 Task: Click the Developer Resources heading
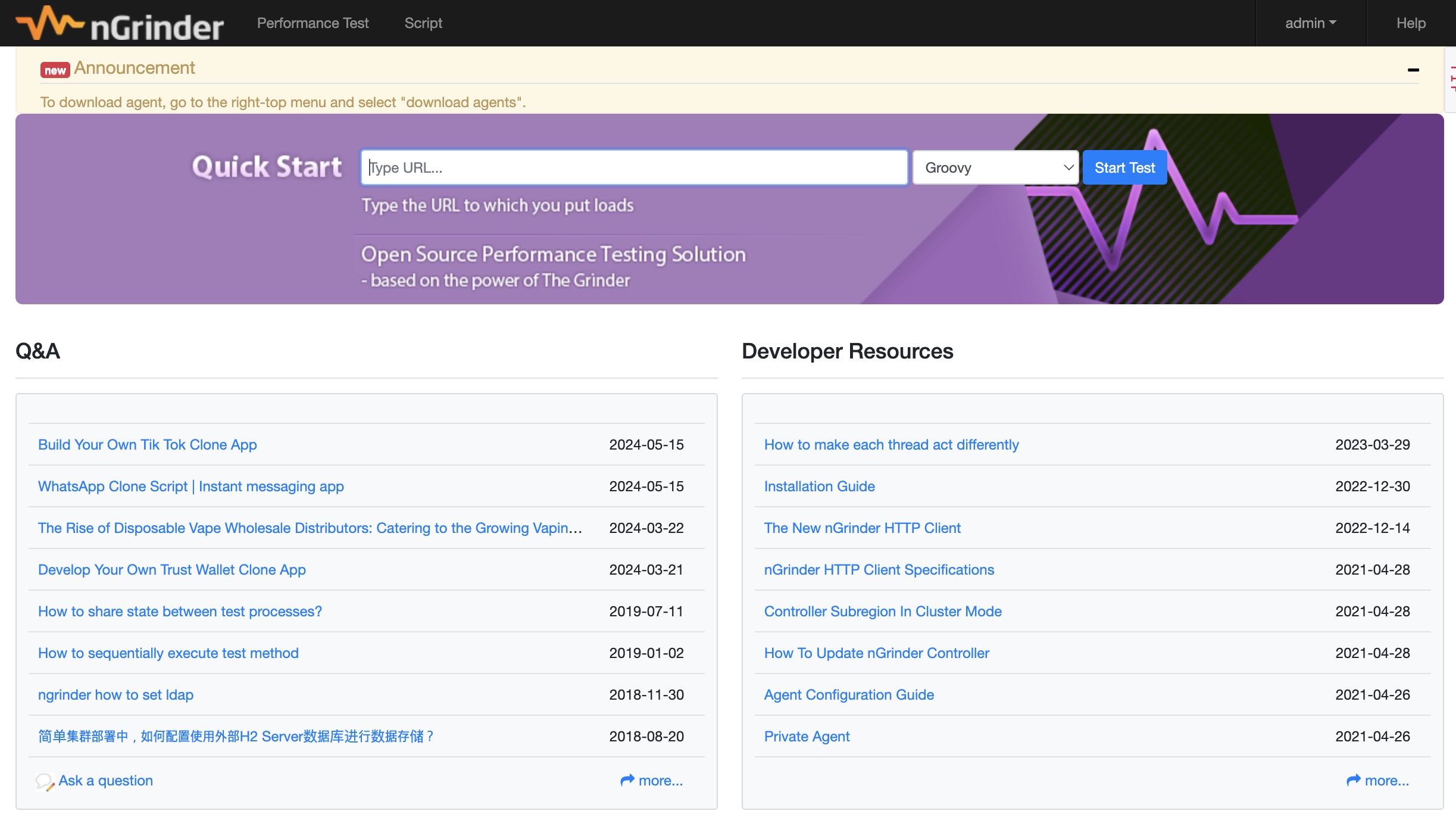[x=848, y=351]
